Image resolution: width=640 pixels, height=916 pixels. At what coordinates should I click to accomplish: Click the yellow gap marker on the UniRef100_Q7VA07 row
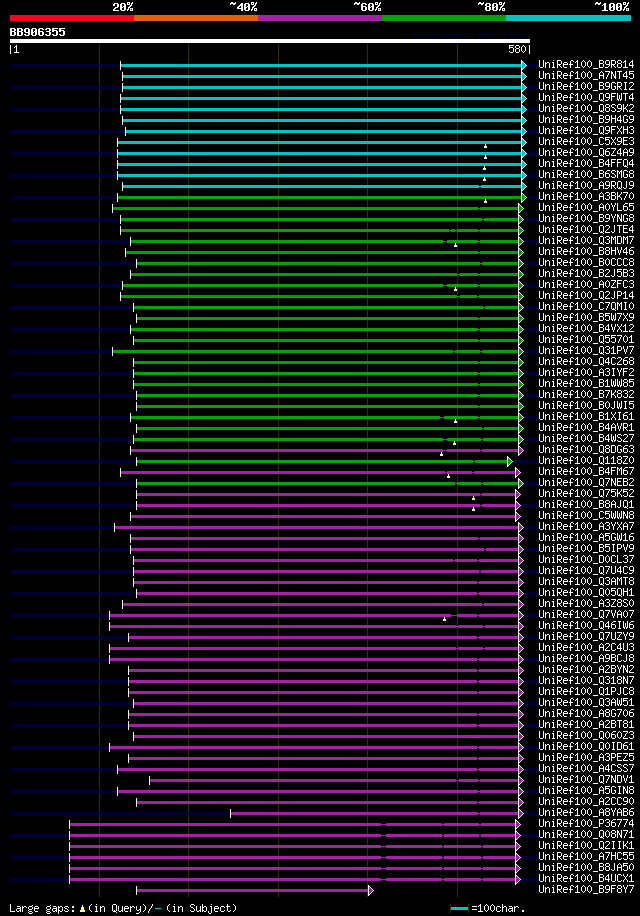click(444, 619)
